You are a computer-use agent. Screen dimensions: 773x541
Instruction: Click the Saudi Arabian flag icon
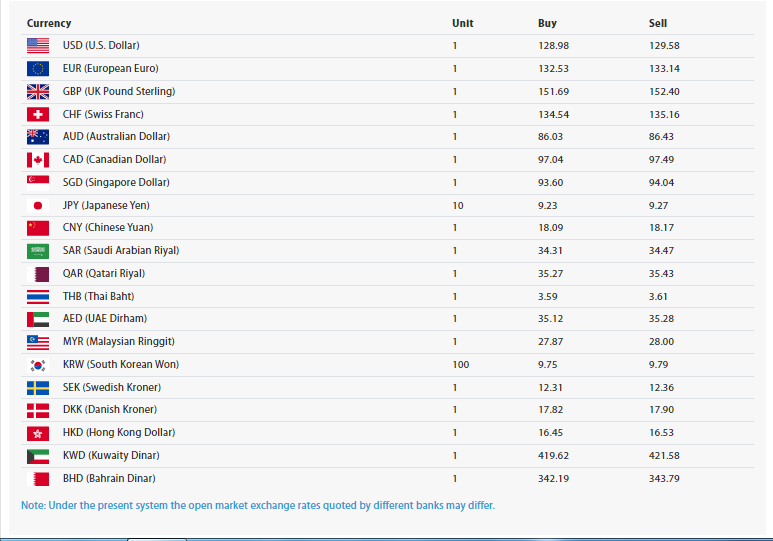(x=38, y=251)
